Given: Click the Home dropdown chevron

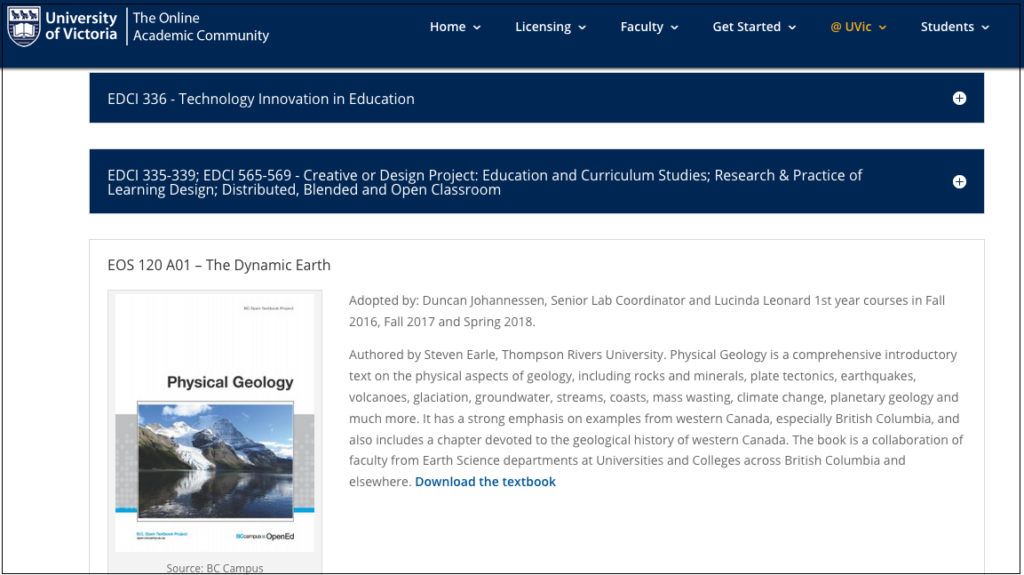Looking at the screenshot, I should (x=477, y=27).
